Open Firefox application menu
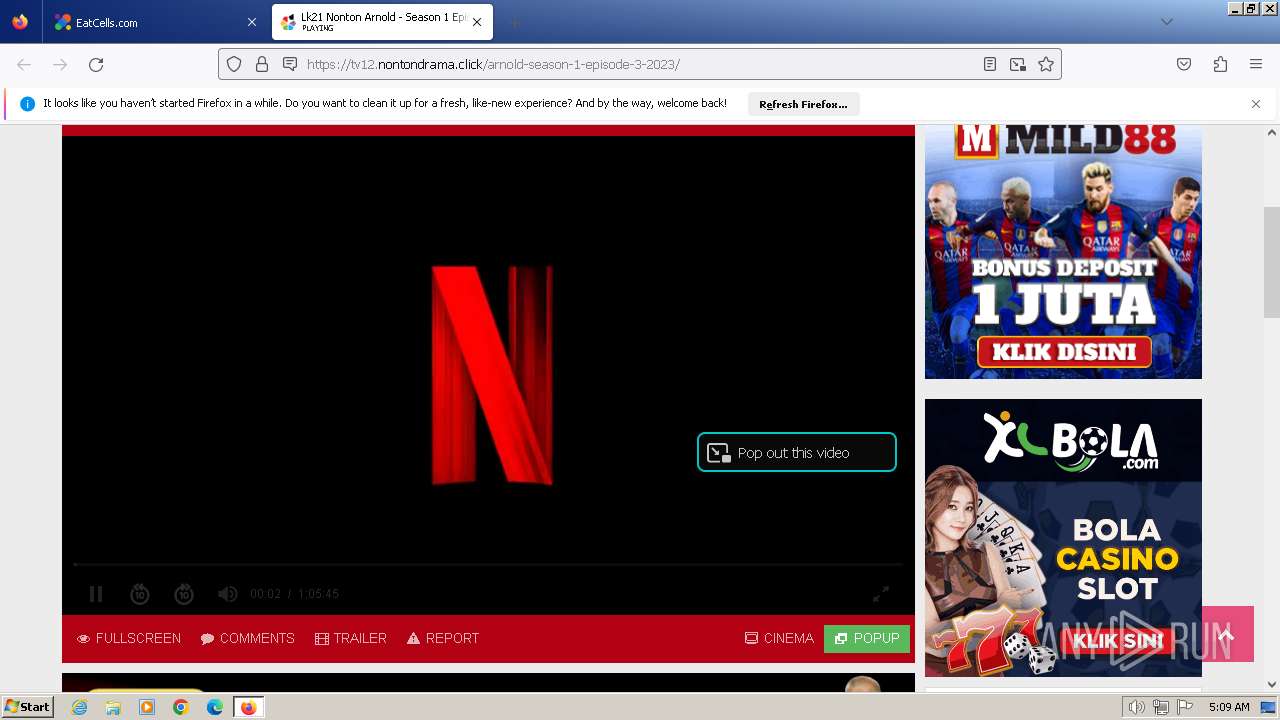This screenshot has height=720, width=1280. [1256, 64]
